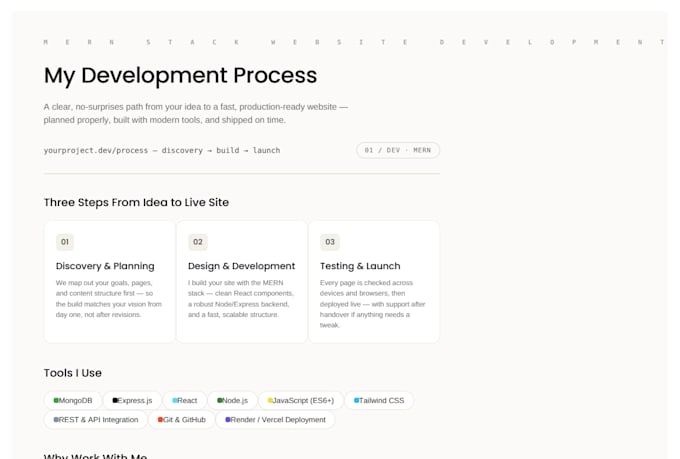
Task: Click the MongoDB tool chip
Action: [x=73, y=400]
